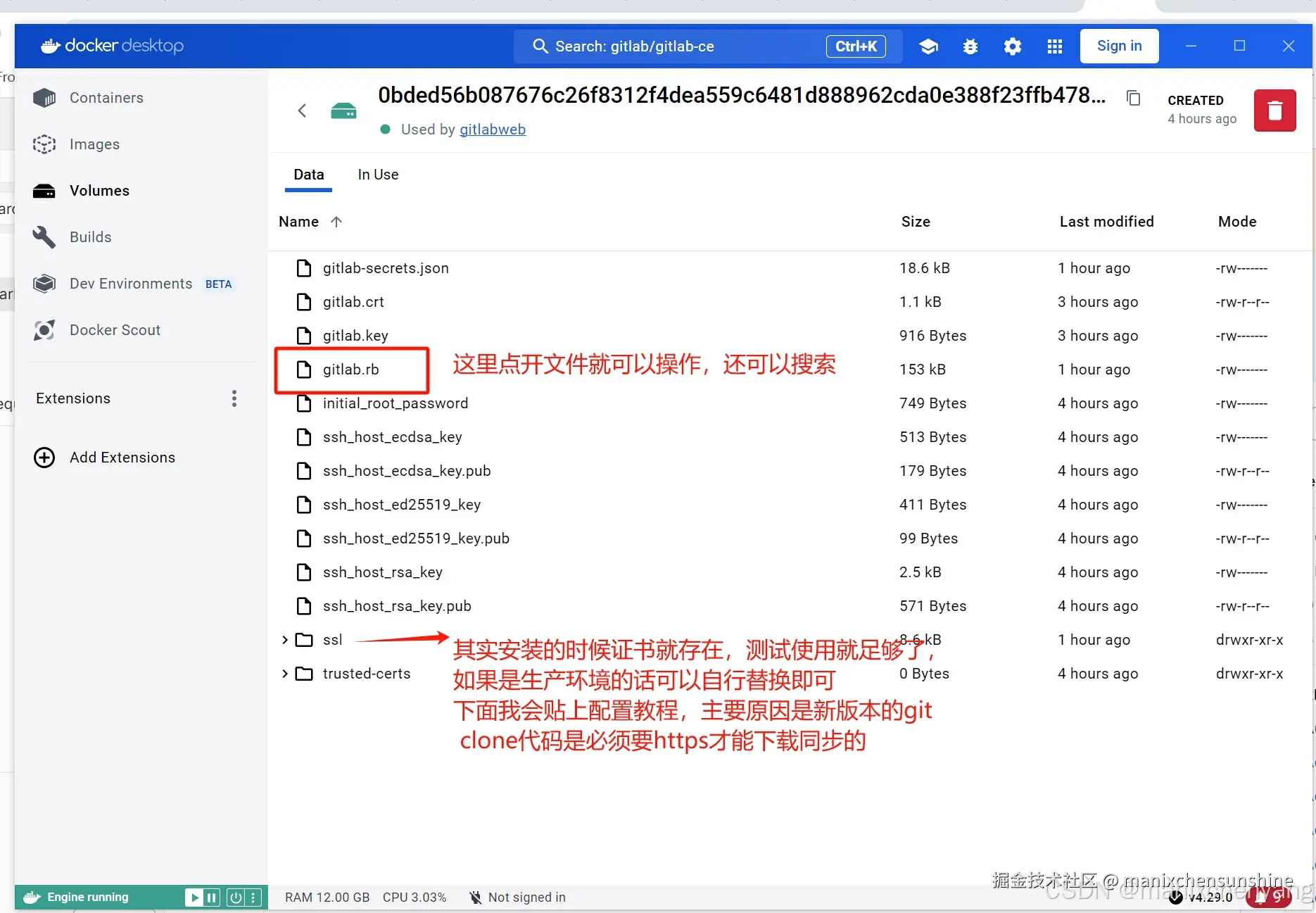Open the Troubleshoot bug icon
Screen dimensions: 1316x913
click(970, 46)
